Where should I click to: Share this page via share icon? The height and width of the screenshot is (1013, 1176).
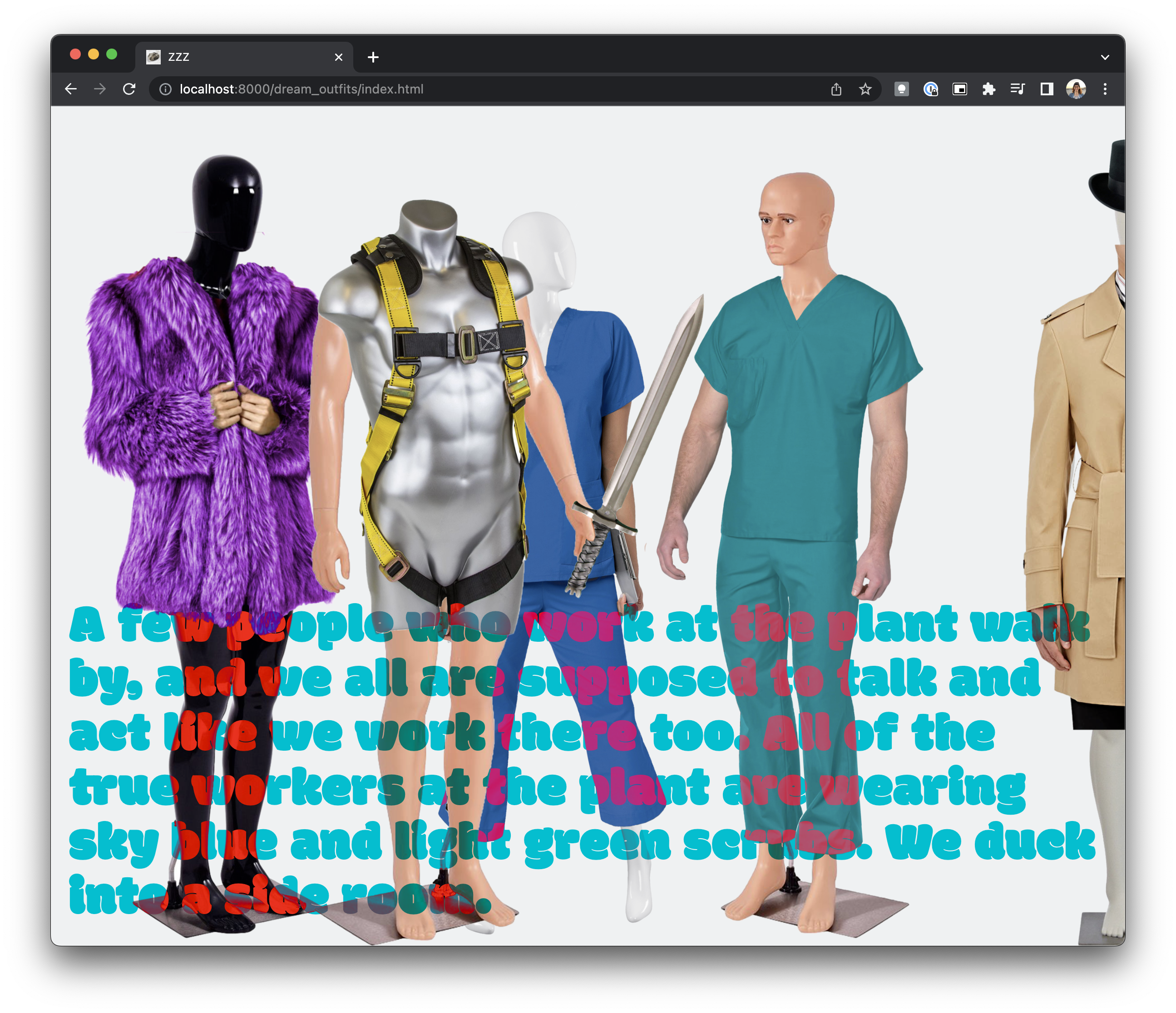(836, 89)
